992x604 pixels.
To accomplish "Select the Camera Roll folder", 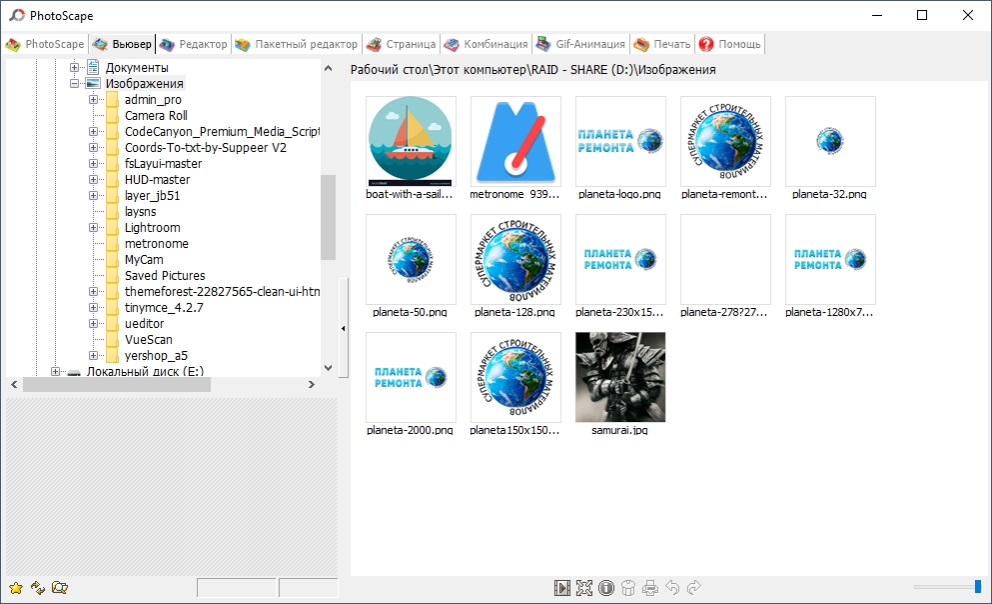I will 155,116.
